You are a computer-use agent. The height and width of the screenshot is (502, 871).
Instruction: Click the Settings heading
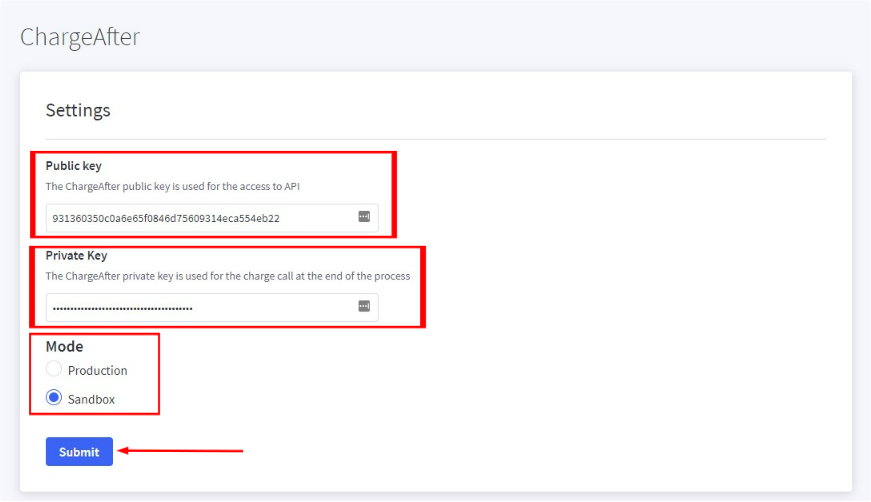[78, 110]
